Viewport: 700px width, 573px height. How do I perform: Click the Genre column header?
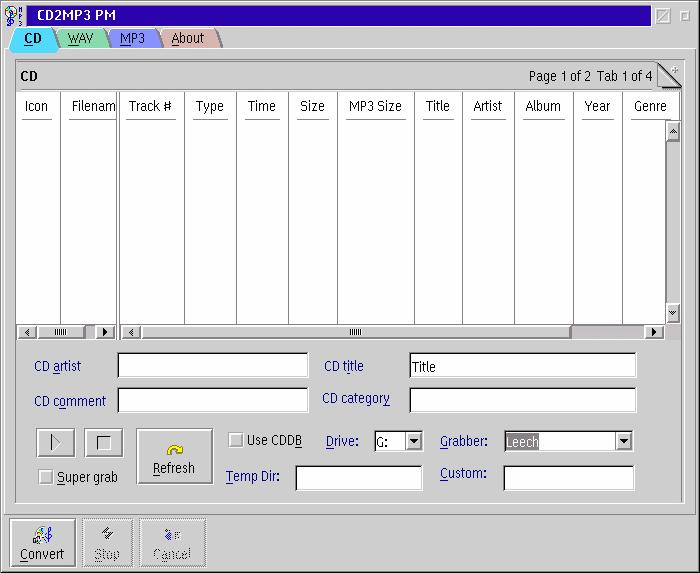(650, 106)
